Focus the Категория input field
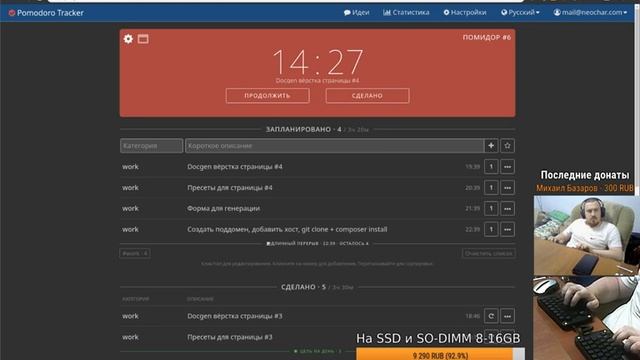The width and height of the screenshot is (640, 360). tap(151, 146)
